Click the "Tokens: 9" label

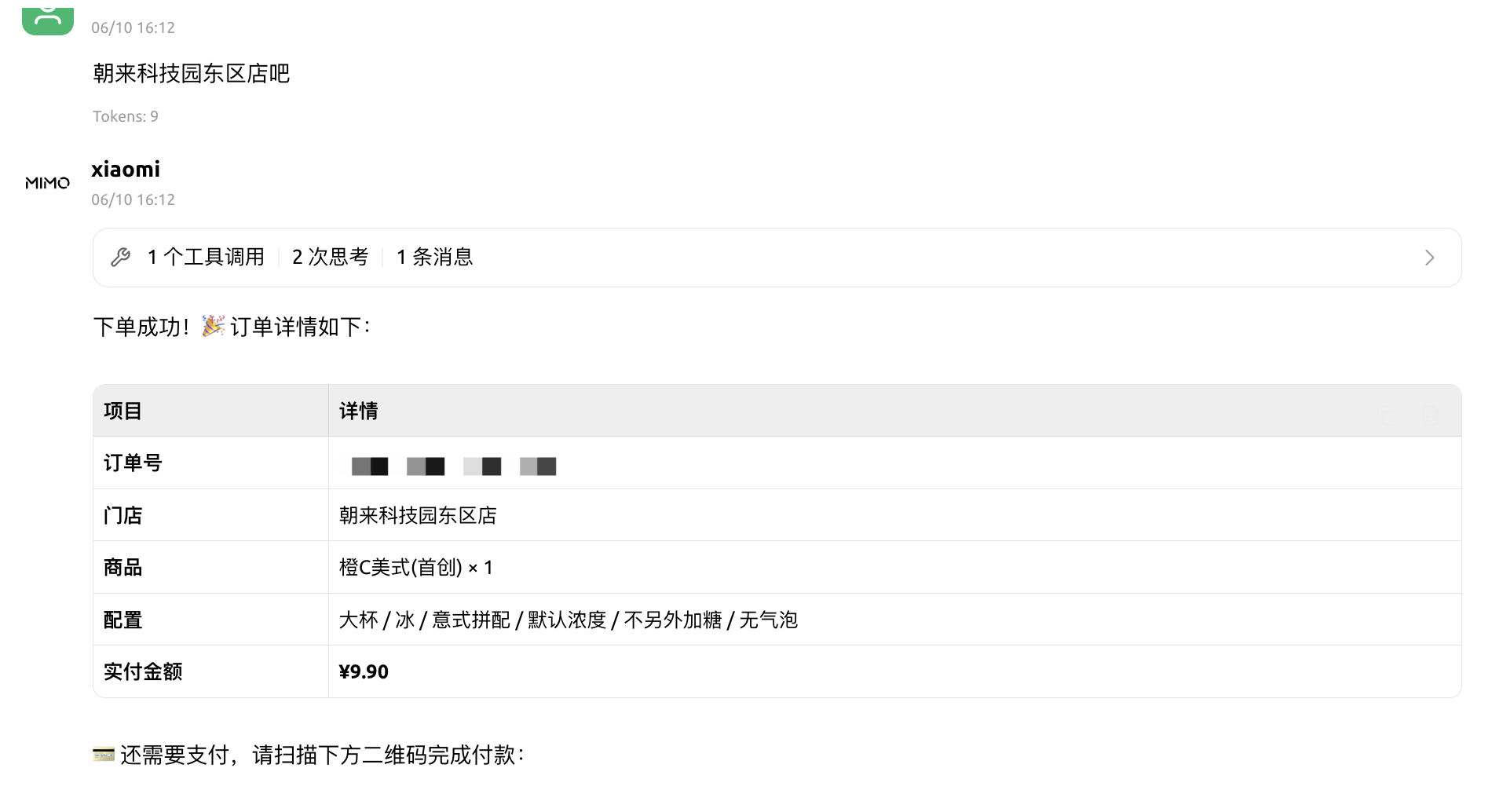point(126,116)
